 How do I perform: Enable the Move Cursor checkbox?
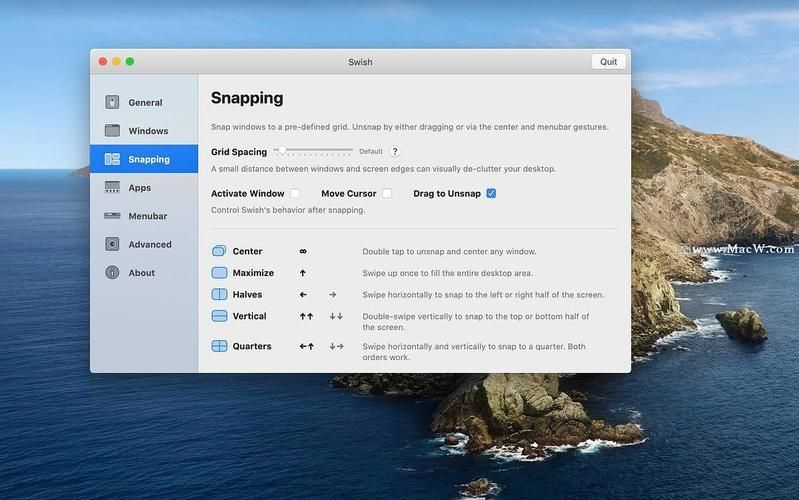pyautogui.click(x=387, y=193)
